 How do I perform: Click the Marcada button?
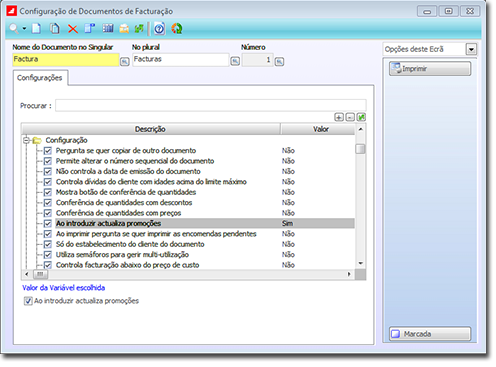coord(430,334)
